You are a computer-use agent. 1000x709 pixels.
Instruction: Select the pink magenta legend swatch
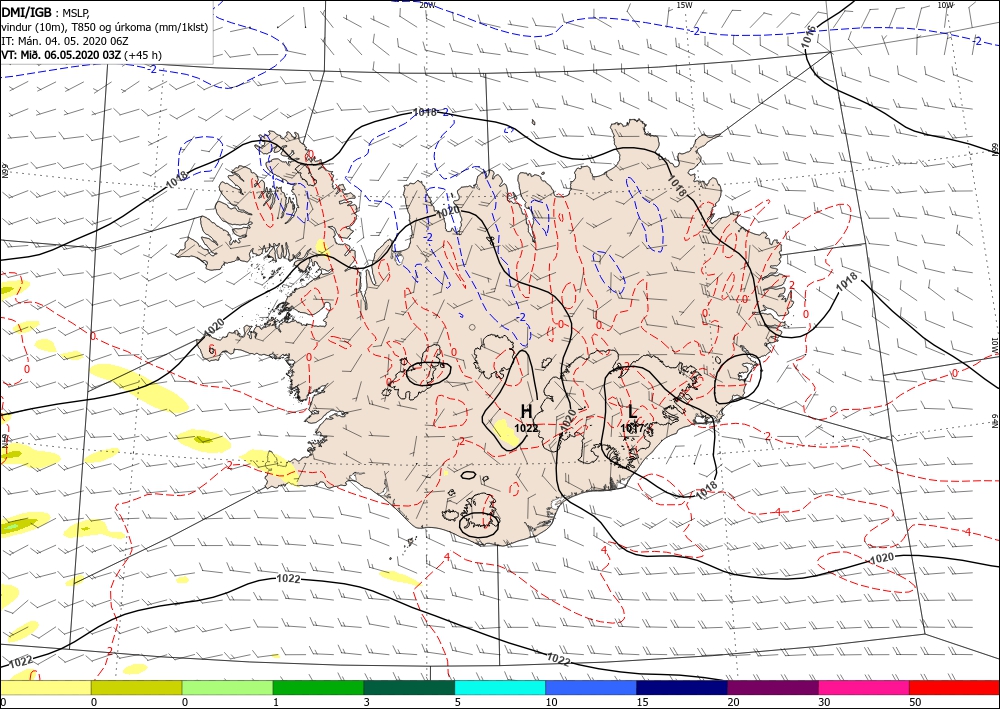[864, 687]
